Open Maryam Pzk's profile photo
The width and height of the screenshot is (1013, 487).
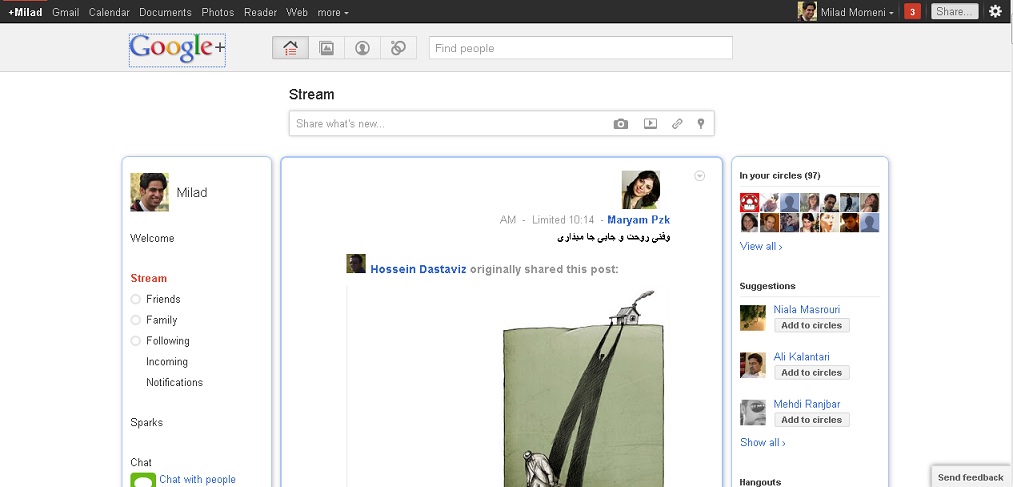coord(641,190)
